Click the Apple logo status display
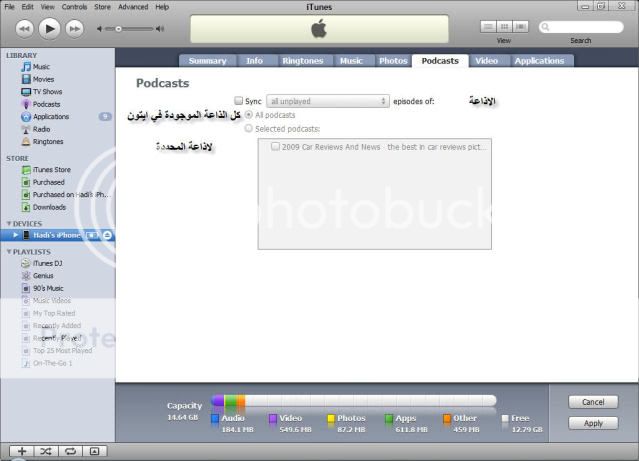 point(319,29)
